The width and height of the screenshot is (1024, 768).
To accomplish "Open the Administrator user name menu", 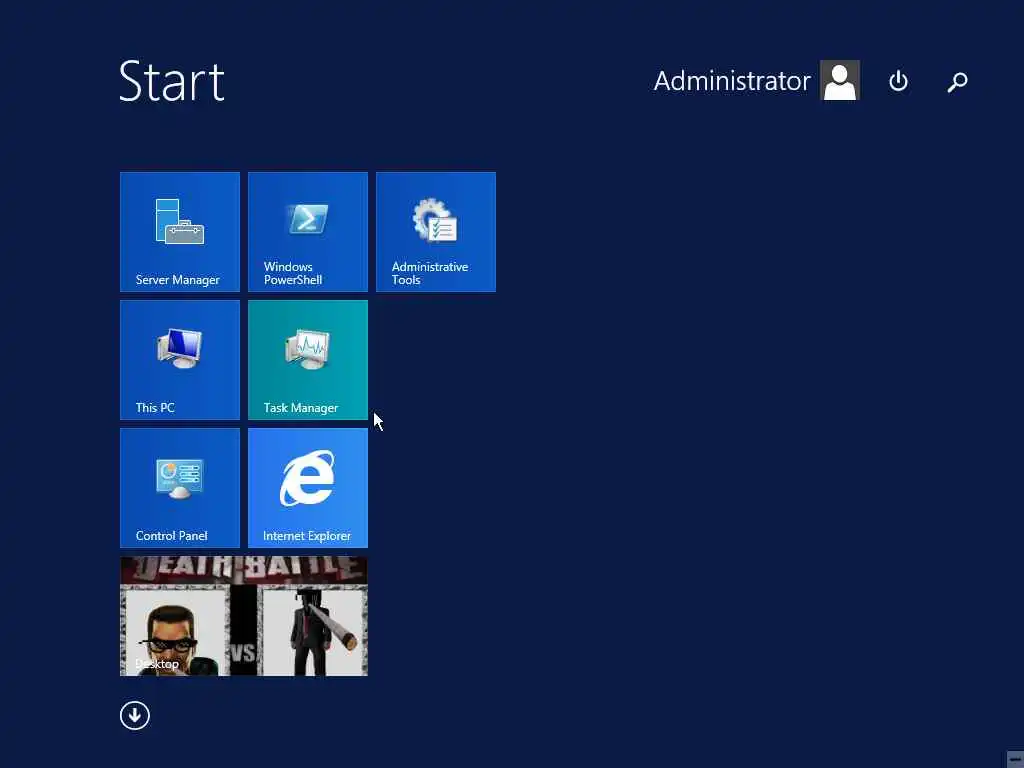I will [732, 81].
